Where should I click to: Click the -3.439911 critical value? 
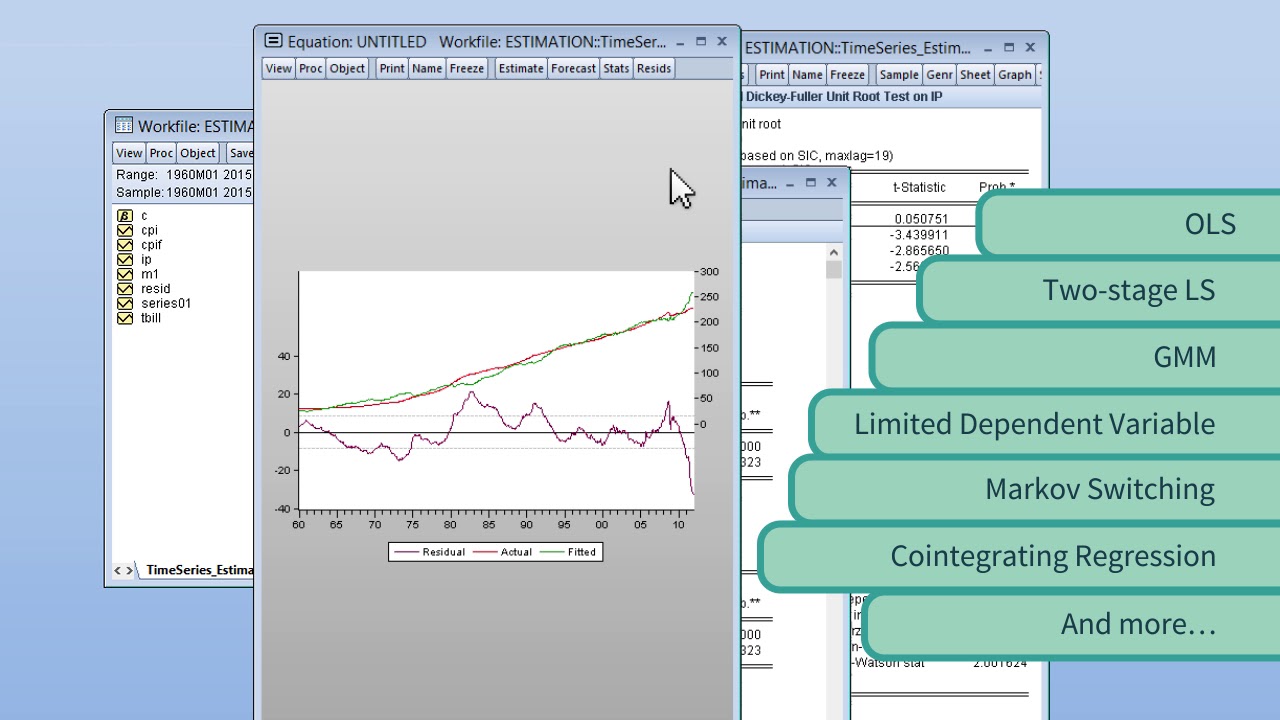point(919,235)
